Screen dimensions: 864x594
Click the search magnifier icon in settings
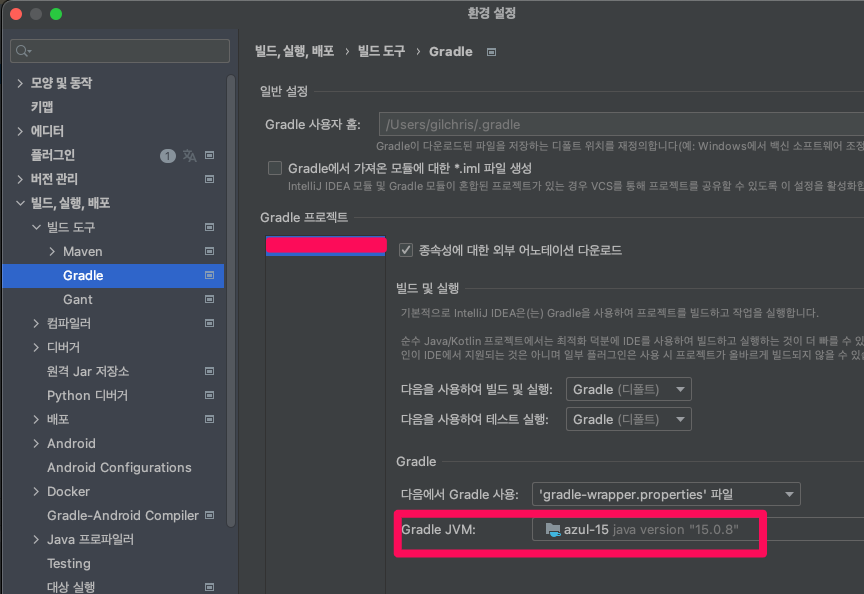[23, 51]
